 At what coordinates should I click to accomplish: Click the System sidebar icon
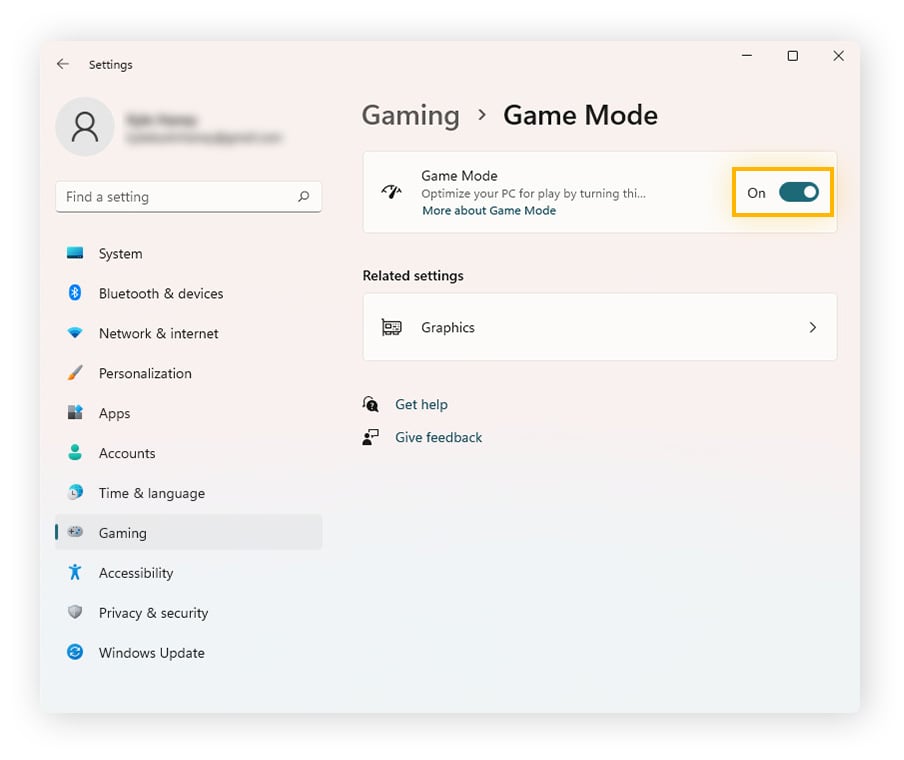(x=75, y=253)
